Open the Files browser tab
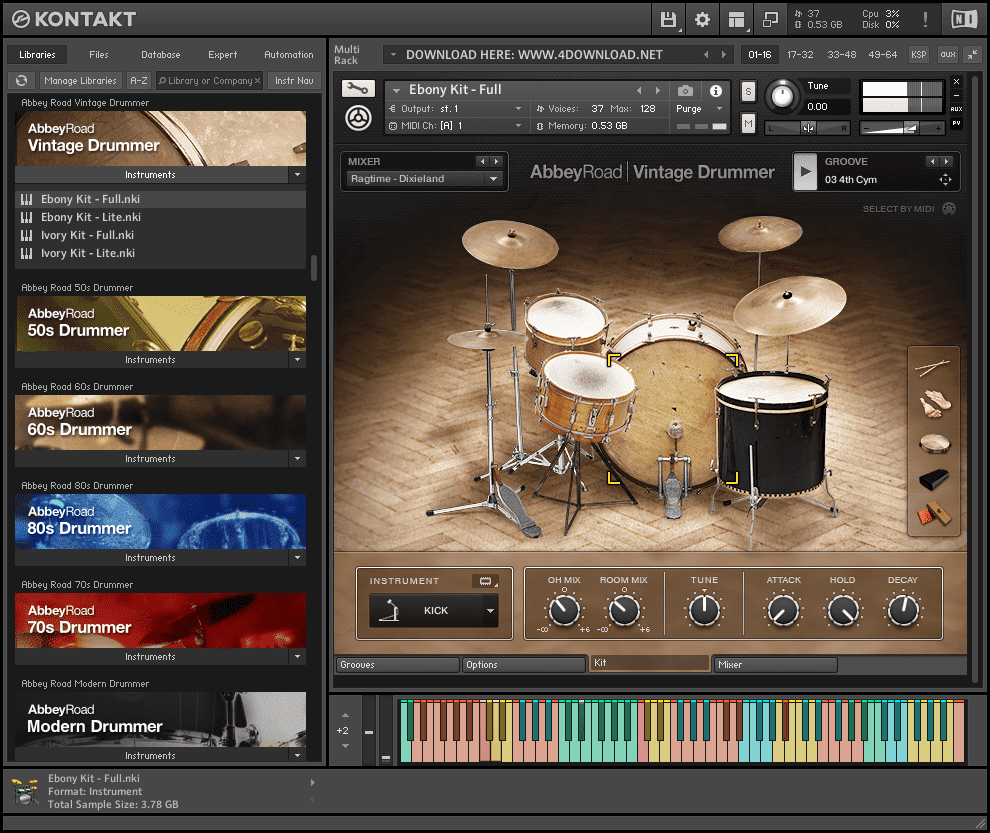This screenshot has height=833, width=990. click(x=99, y=55)
